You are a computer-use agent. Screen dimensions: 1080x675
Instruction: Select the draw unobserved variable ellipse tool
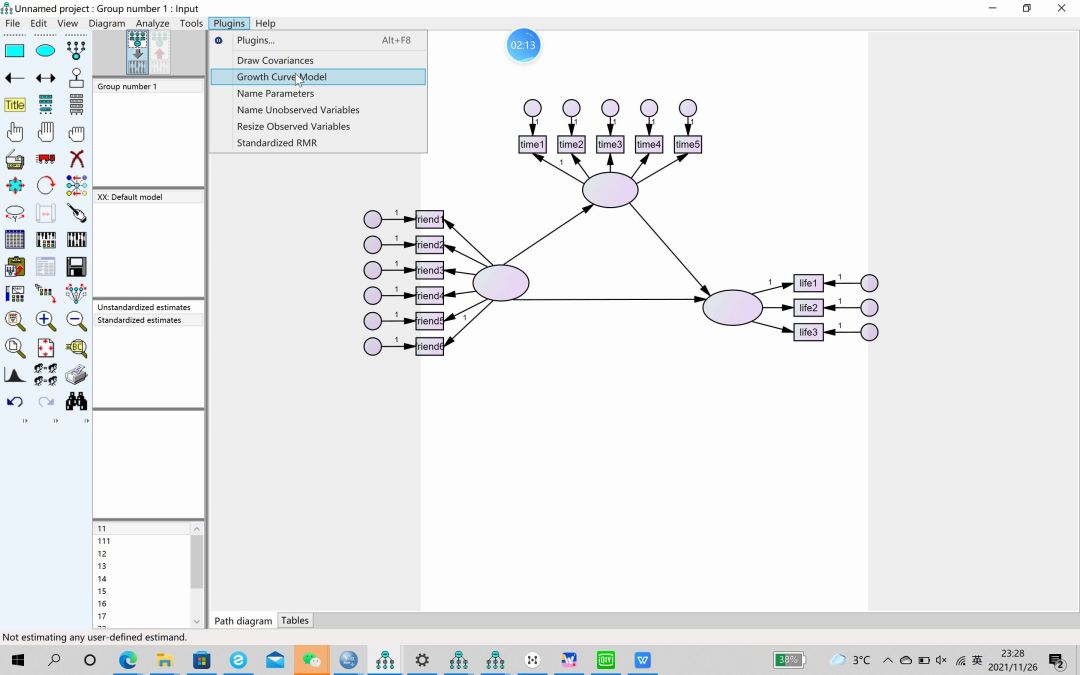tap(45, 51)
